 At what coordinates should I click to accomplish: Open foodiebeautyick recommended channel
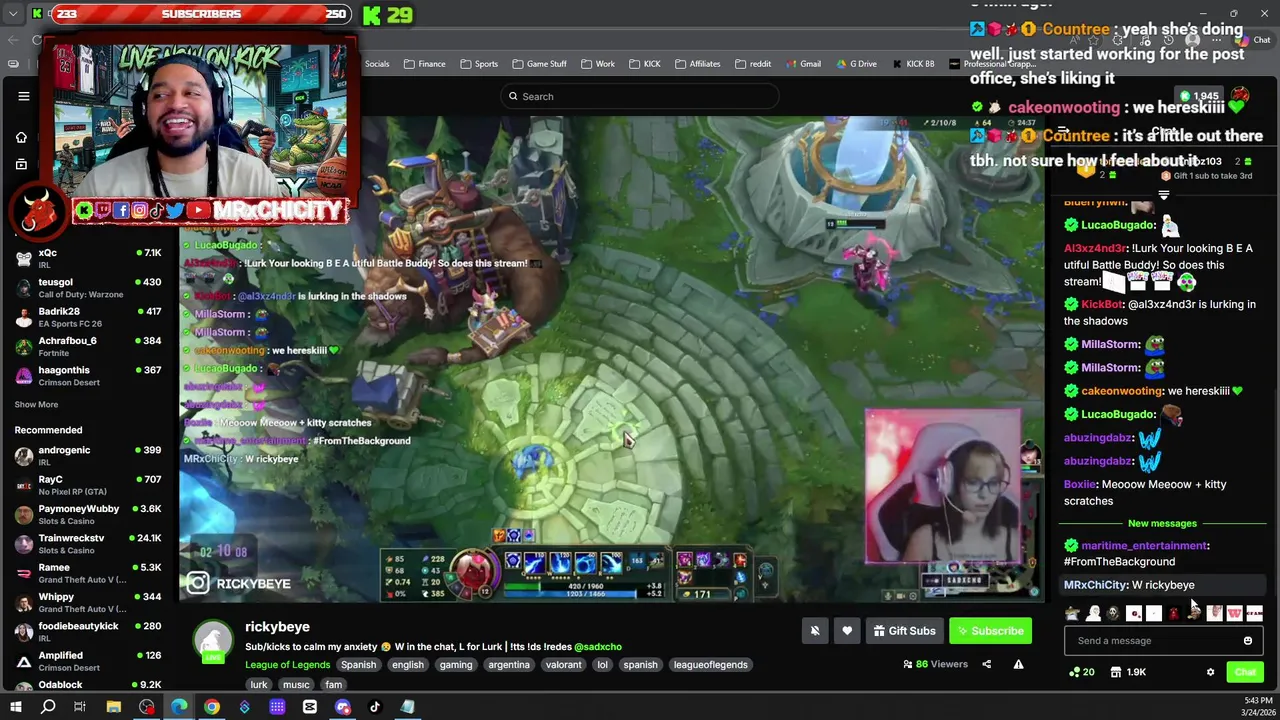click(88, 631)
